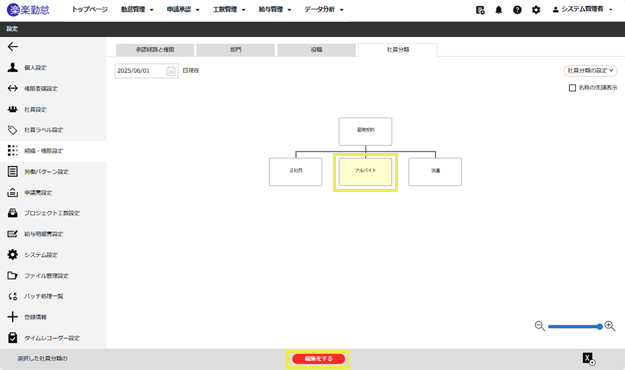
Task: Click the gear icon in the top bar
Action: tap(536, 10)
